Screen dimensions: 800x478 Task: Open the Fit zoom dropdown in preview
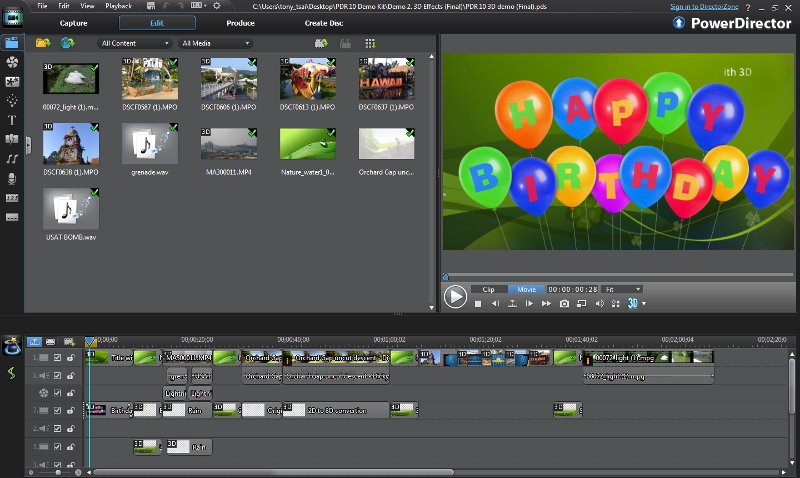pos(619,289)
